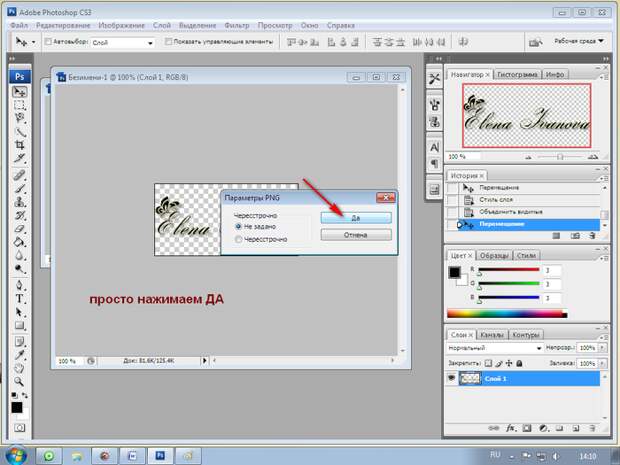Select the Move tool in the toolbox

[19, 91]
